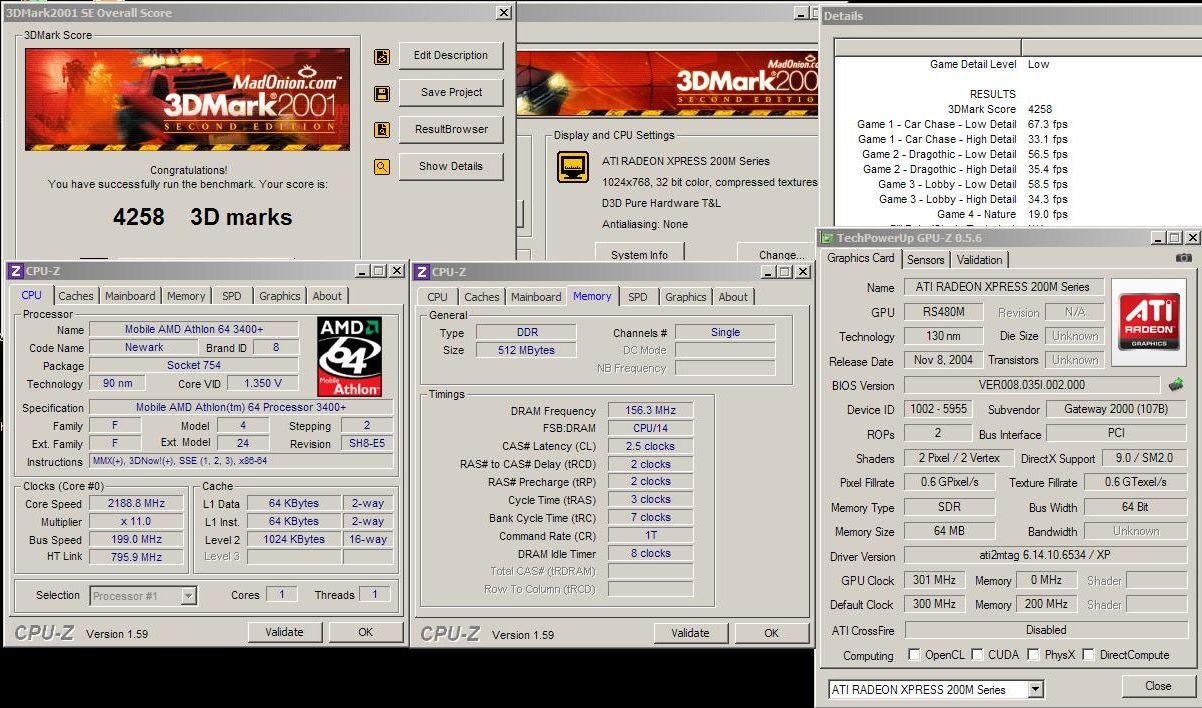The width and height of the screenshot is (1202, 708).
Task: Click the ATI Radeon Graphics logo
Action: (1148, 321)
